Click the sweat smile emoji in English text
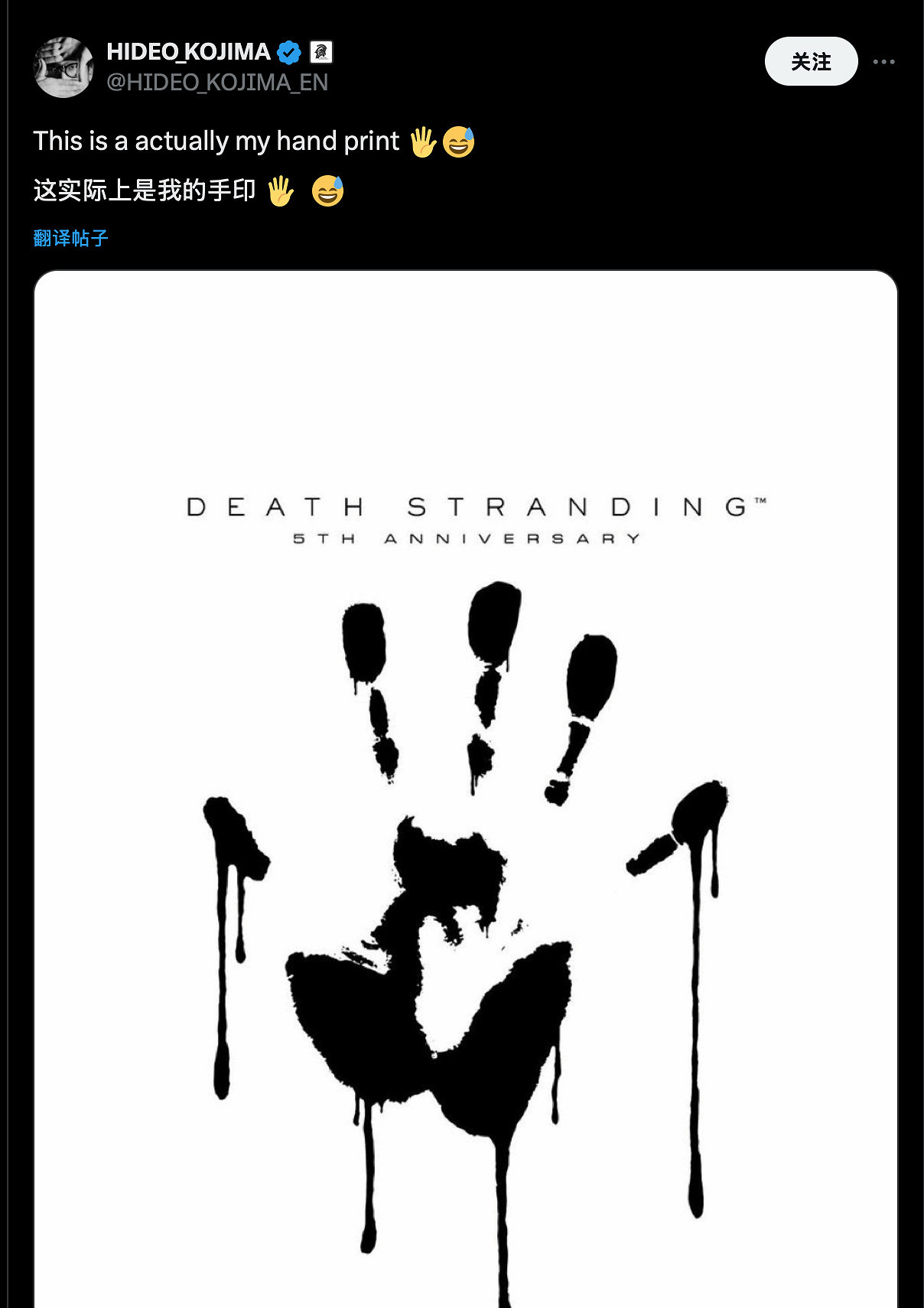 pos(459,142)
